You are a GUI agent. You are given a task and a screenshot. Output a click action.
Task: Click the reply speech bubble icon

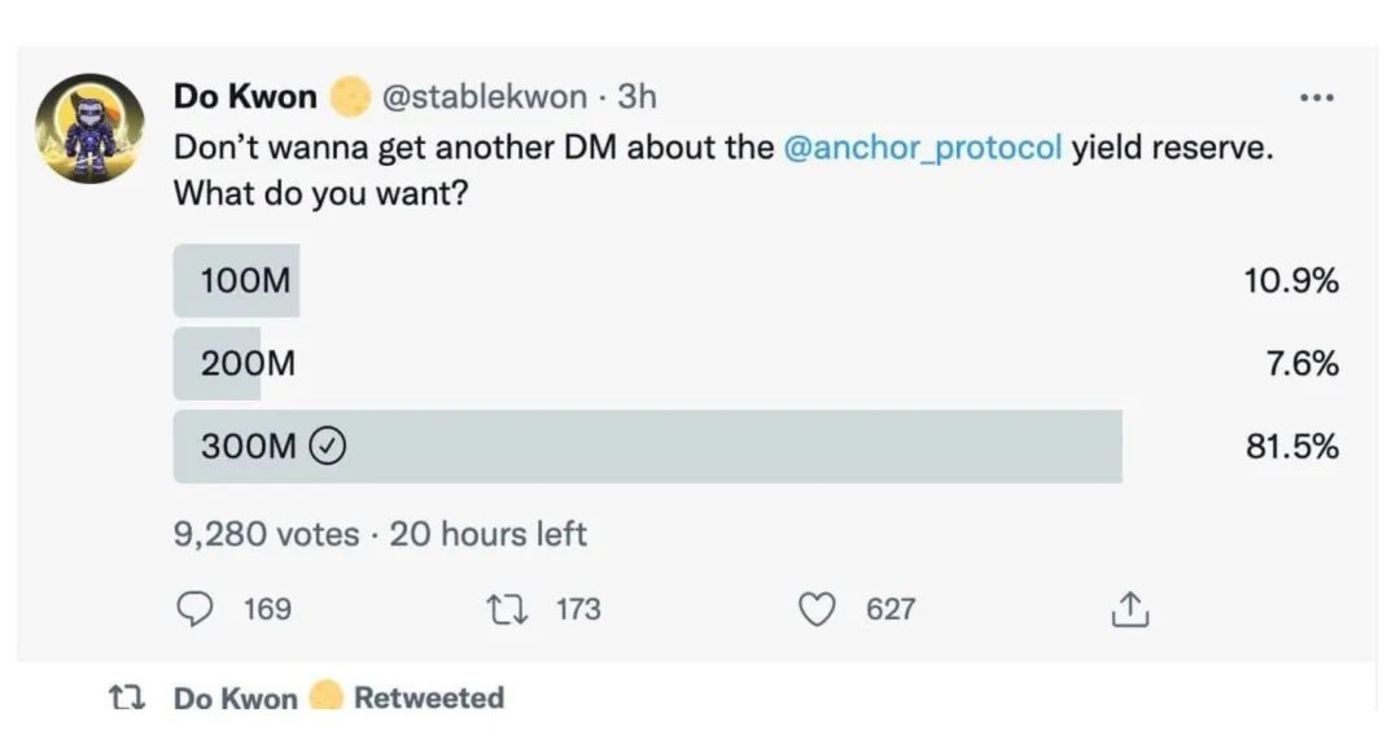tap(193, 608)
